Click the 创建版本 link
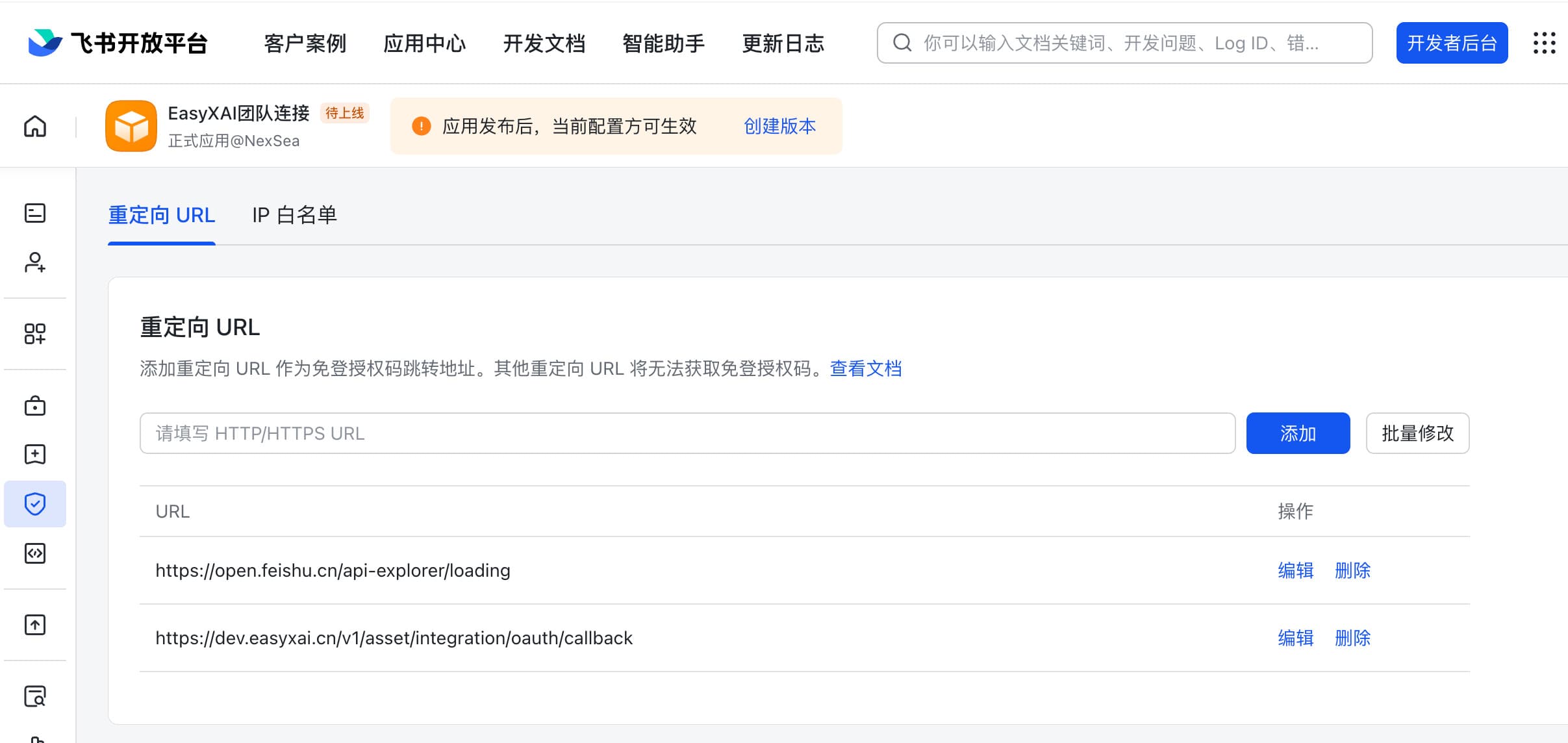Image resolution: width=1568 pixels, height=743 pixels. [779, 126]
